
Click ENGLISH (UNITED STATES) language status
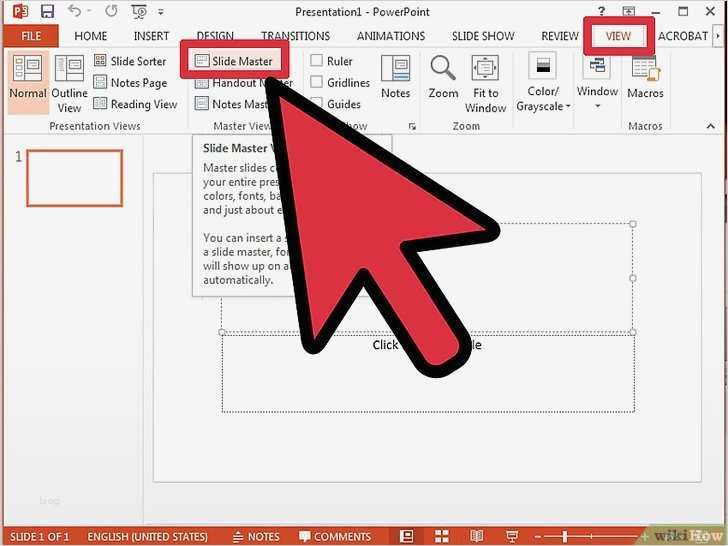[148, 537]
